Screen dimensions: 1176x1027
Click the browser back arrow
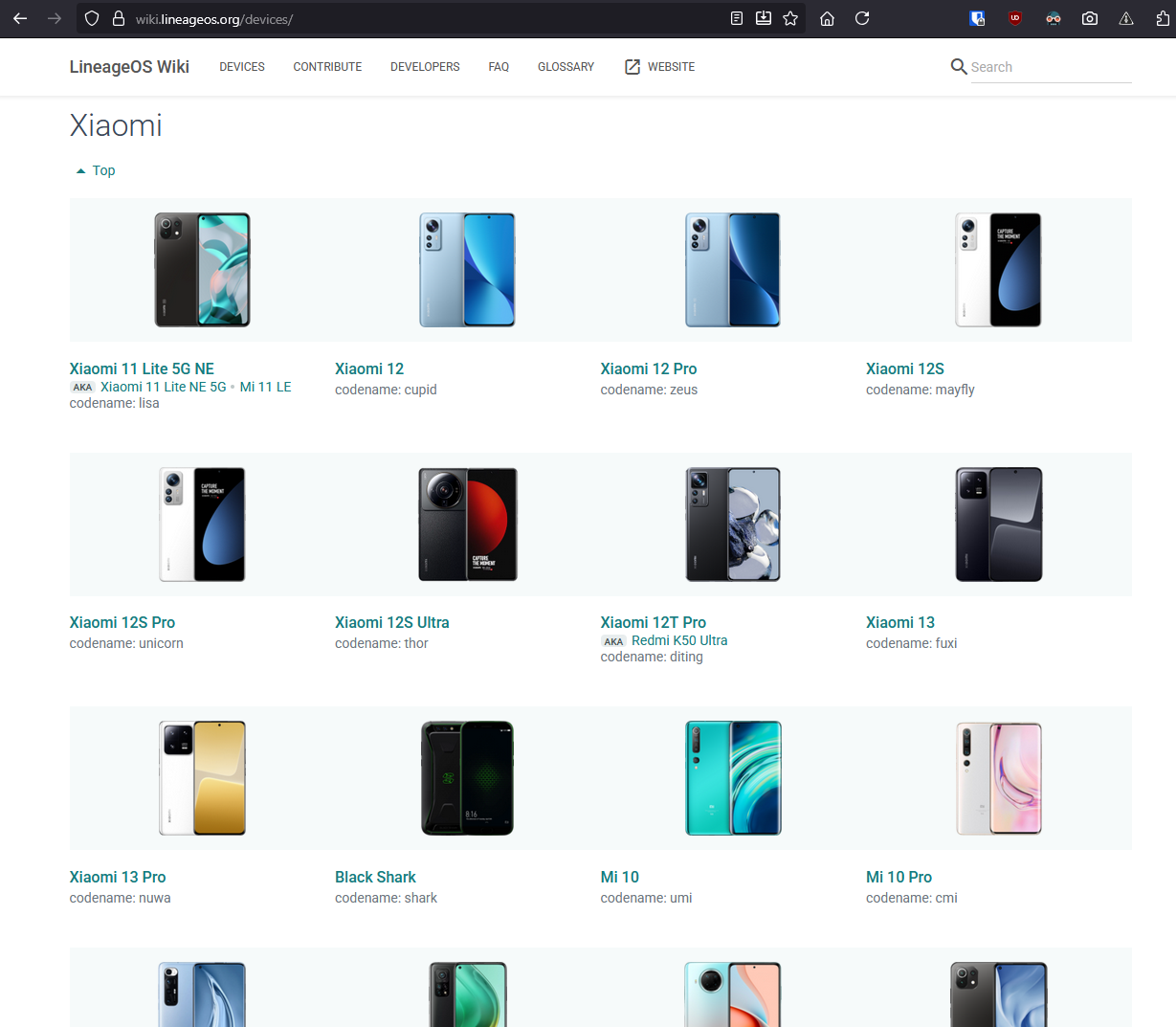pos(20,18)
